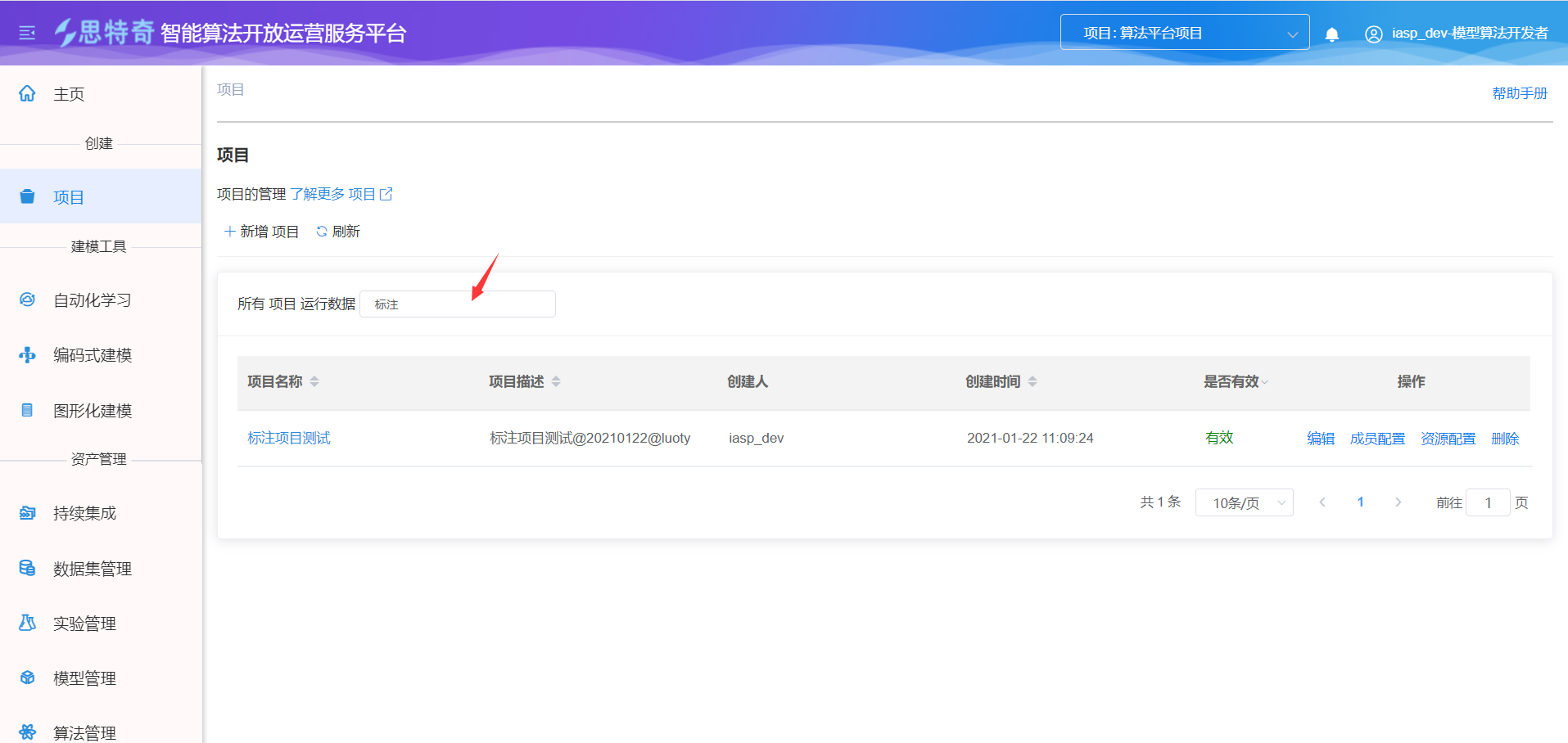1568x743 pixels.
Task: Click the search field containing 标注
Action: [458, 304]
